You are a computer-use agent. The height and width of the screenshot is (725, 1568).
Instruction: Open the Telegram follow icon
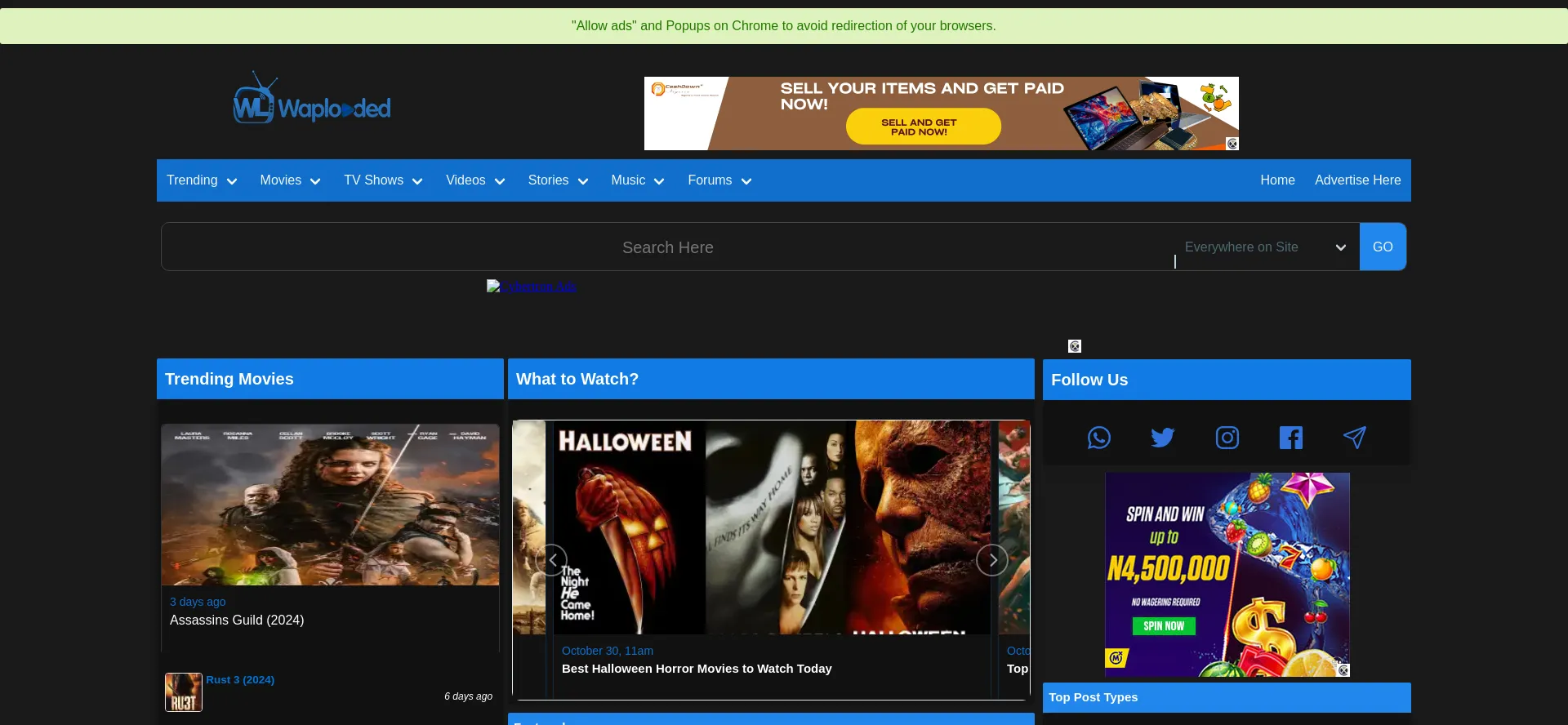(1354, 438)
